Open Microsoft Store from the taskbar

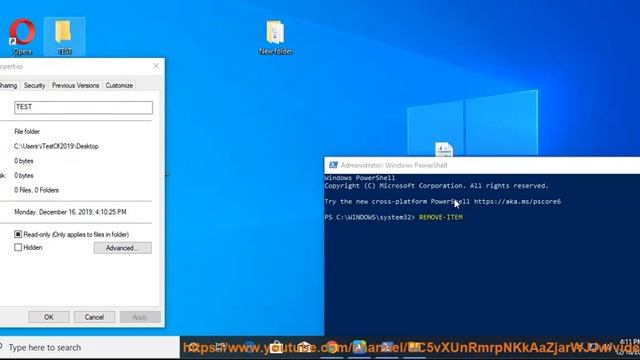pos(276,347)
